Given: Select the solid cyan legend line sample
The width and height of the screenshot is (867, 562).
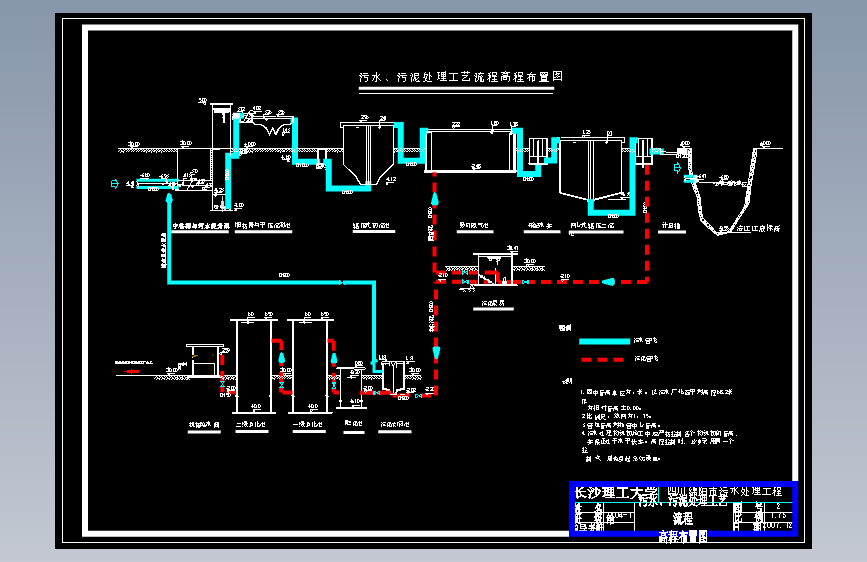Looking at the screenshot, I should pos(604,341).
